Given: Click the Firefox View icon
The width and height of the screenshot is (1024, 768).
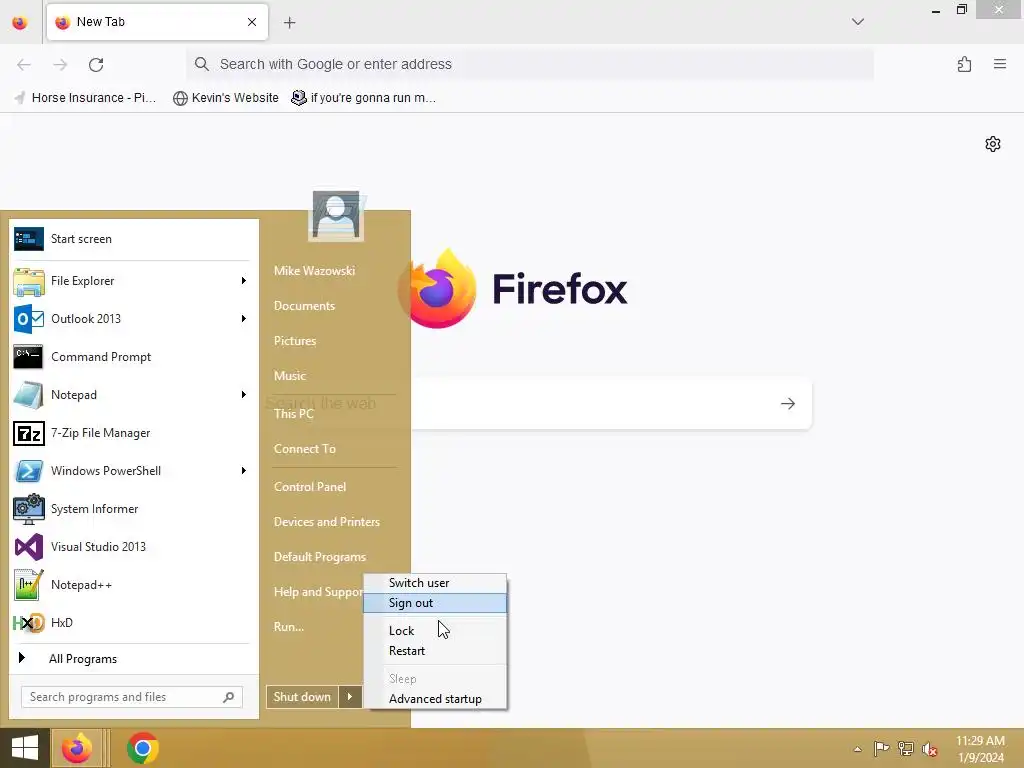Looking at the screenshot, I should click(x=20, y=22).
